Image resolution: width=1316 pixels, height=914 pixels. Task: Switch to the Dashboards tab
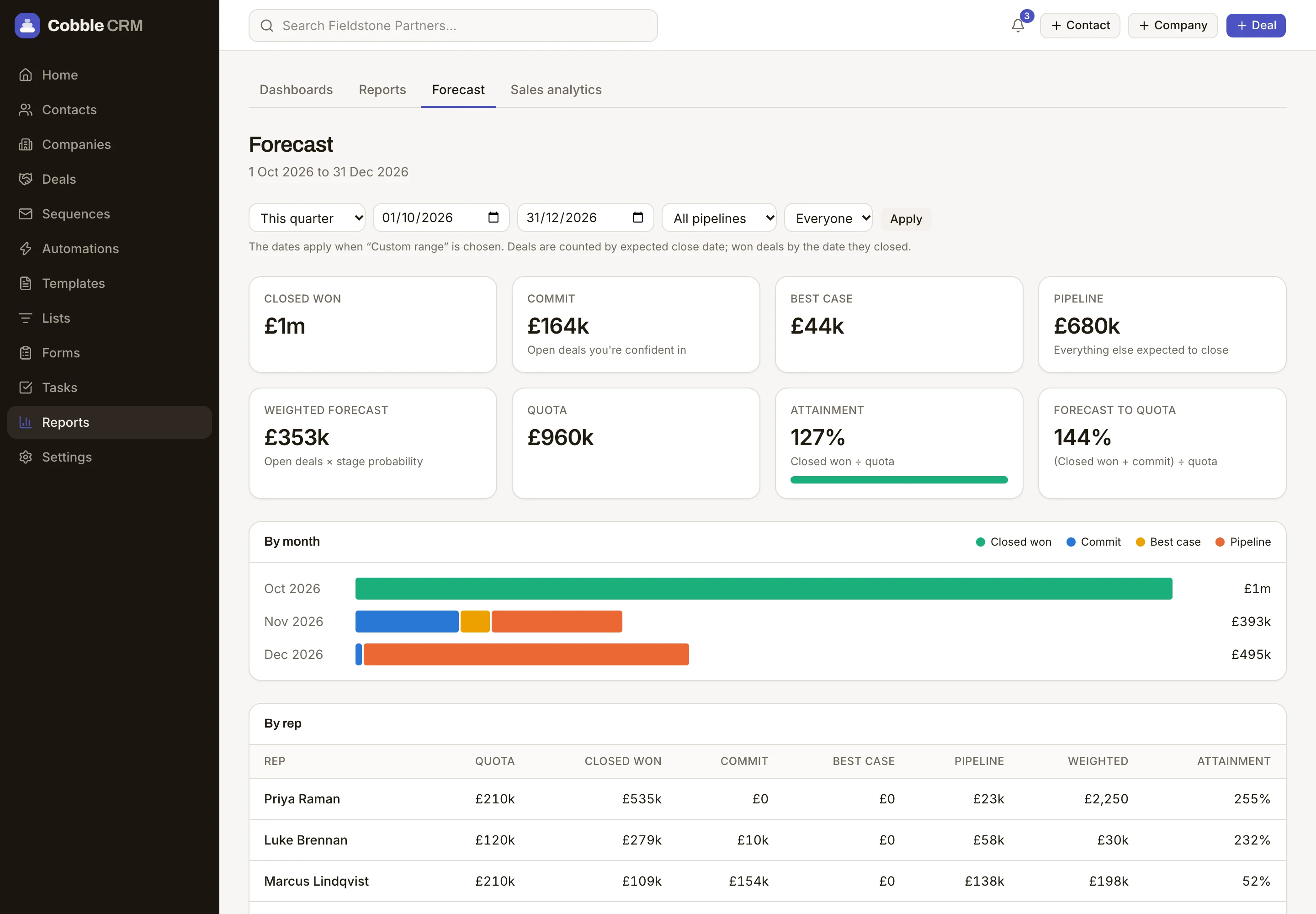click(296, 90)
